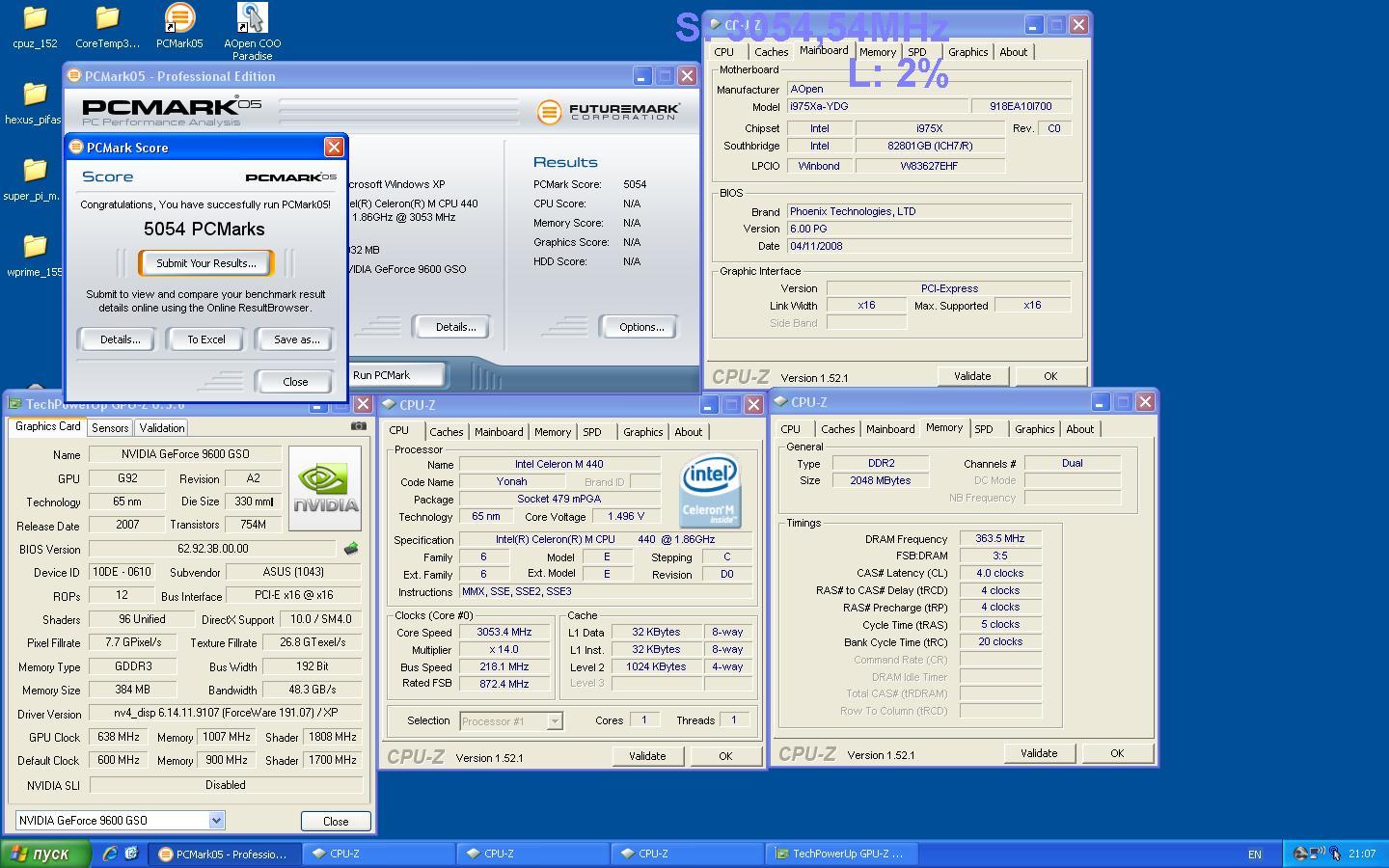Screen dimensions: 1389x868
Task: Click the BIOS Version field in GPU-Z
Action: [x=212, y=549]
